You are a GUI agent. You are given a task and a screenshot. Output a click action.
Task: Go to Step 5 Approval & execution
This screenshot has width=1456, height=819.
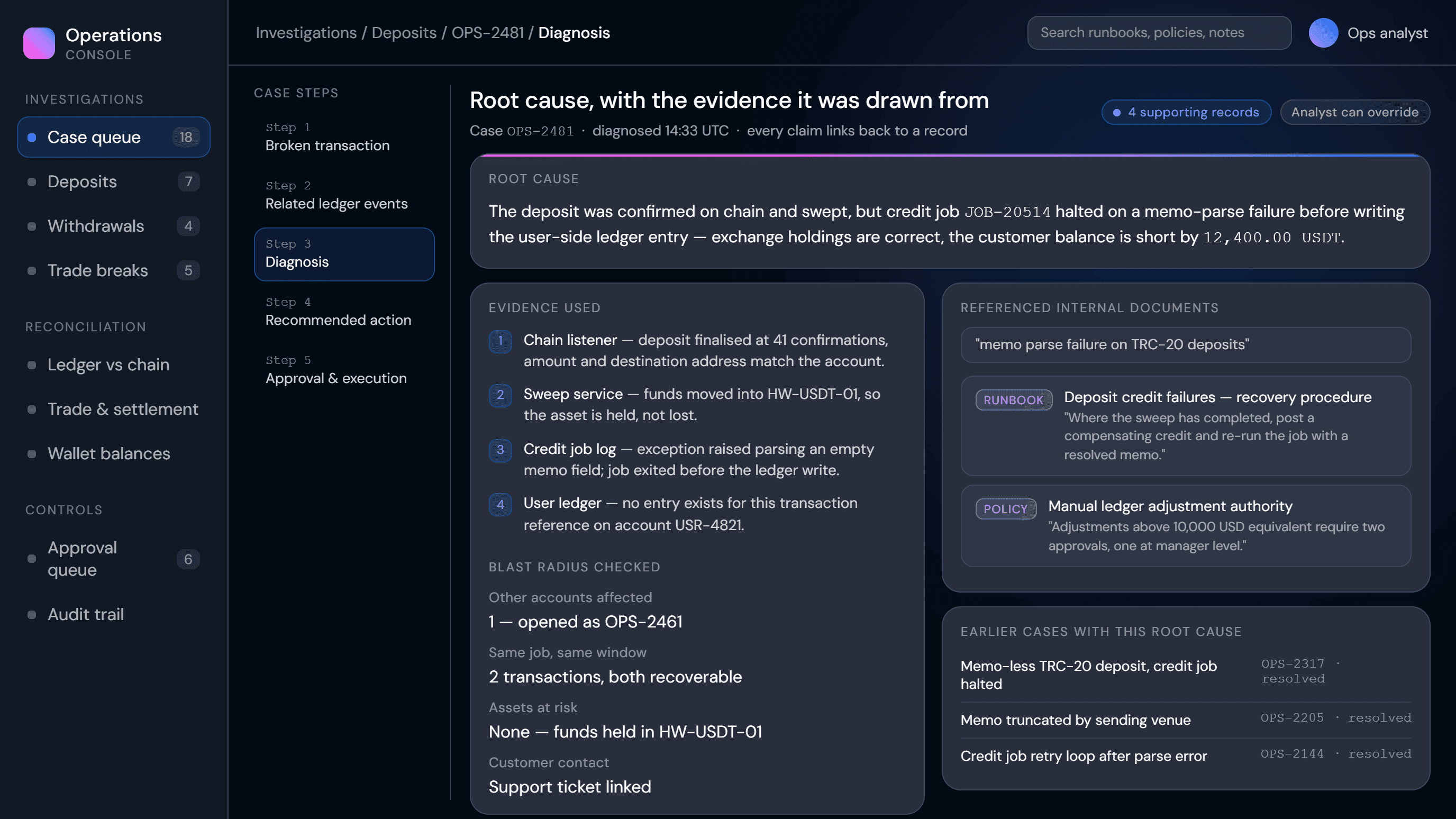(x=344, y=370)
